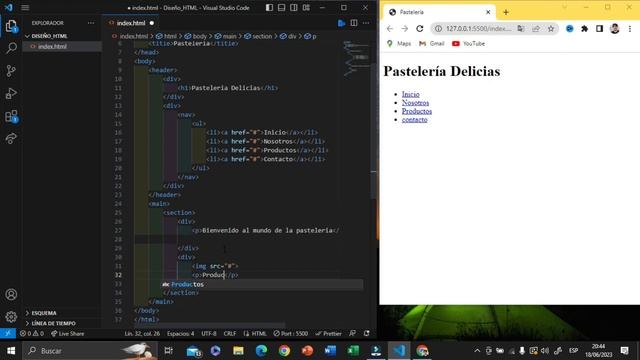Open the Gmail bookmark
This screenshot has height=360, width=640.
coord(432,44)
